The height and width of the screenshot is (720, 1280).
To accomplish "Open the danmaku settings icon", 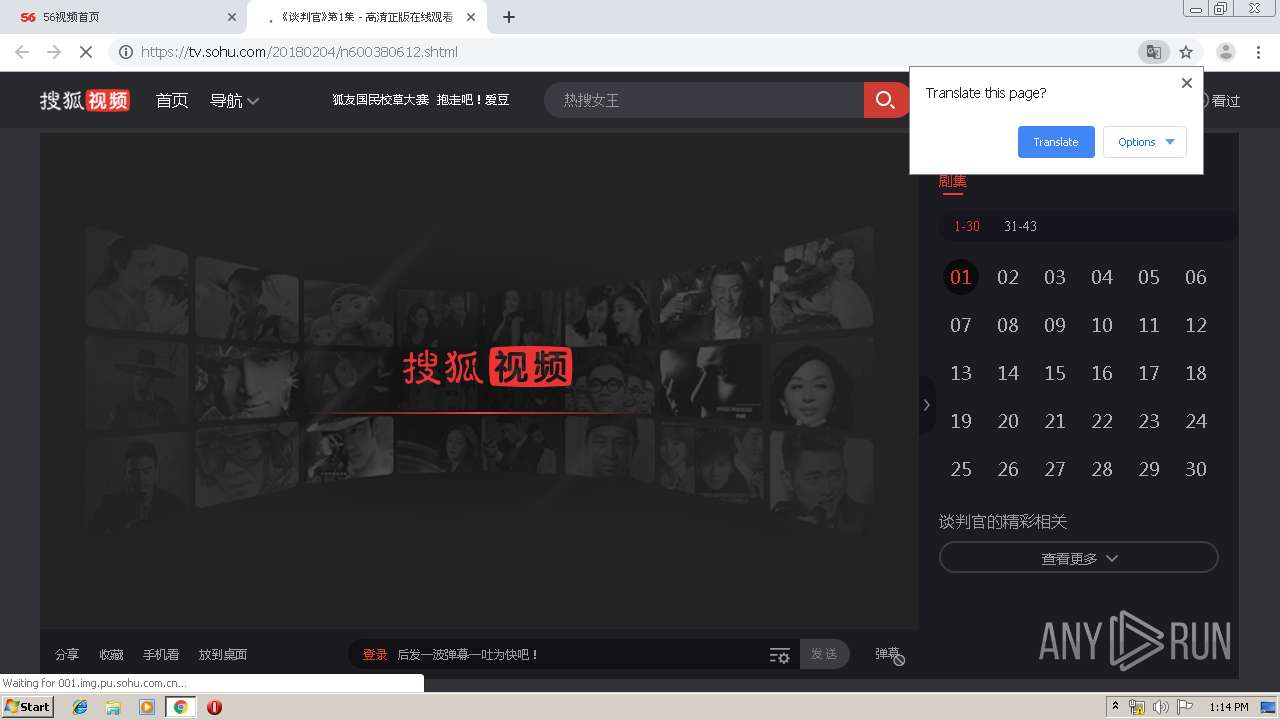I will (x=780, y=655).
